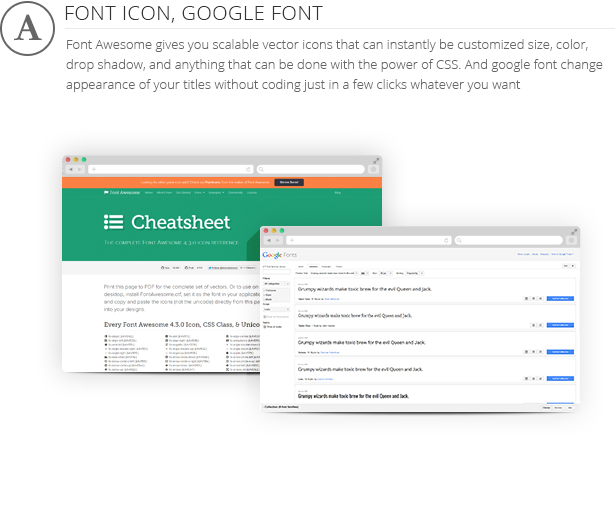Viewport: 615px width, 515px height.
Task: Click Add to Collection for the fourth font
Action: 560,379
